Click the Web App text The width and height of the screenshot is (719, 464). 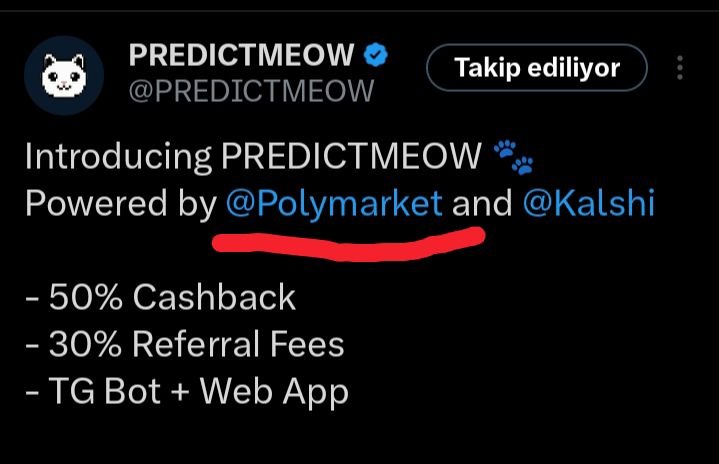click(274, 391)
